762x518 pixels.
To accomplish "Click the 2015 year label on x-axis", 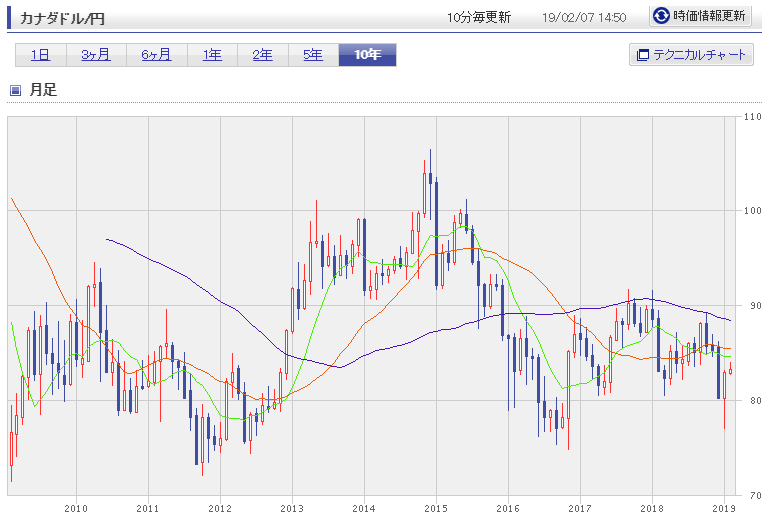I will pyautogui.click(x=435, y=507).
